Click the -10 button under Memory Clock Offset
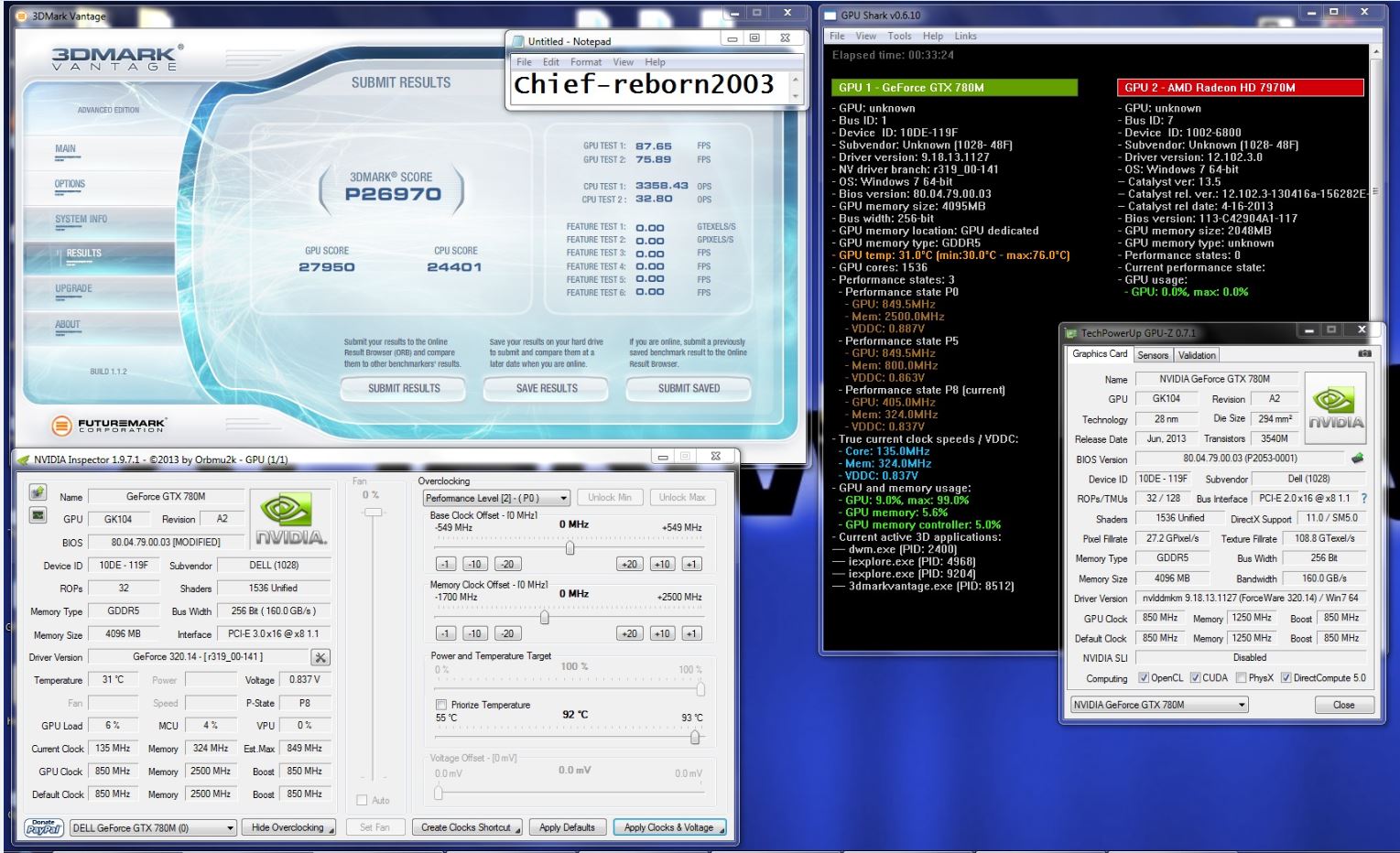The width and height of the screenshot is (1400, 853). pos(474,633)
